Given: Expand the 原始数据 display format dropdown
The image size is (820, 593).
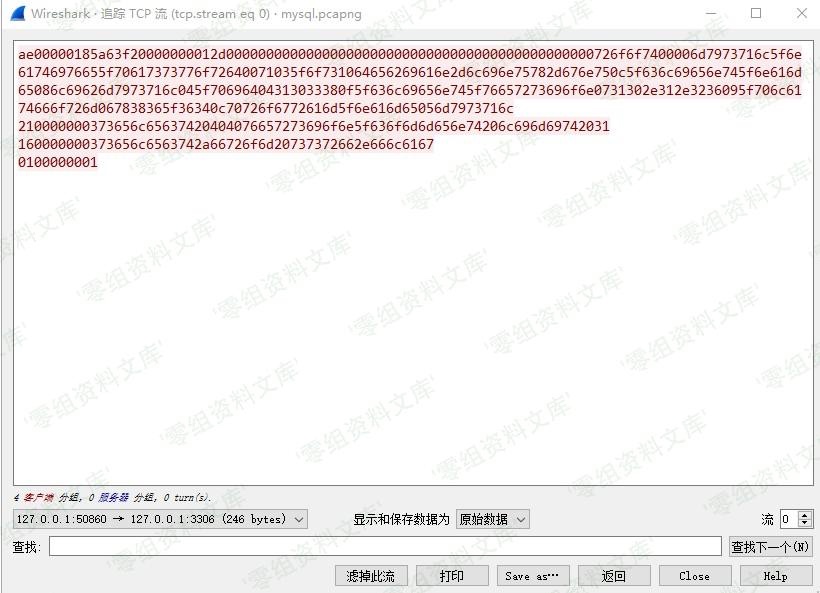Looking at the screenshot, I should coord(493,519).
